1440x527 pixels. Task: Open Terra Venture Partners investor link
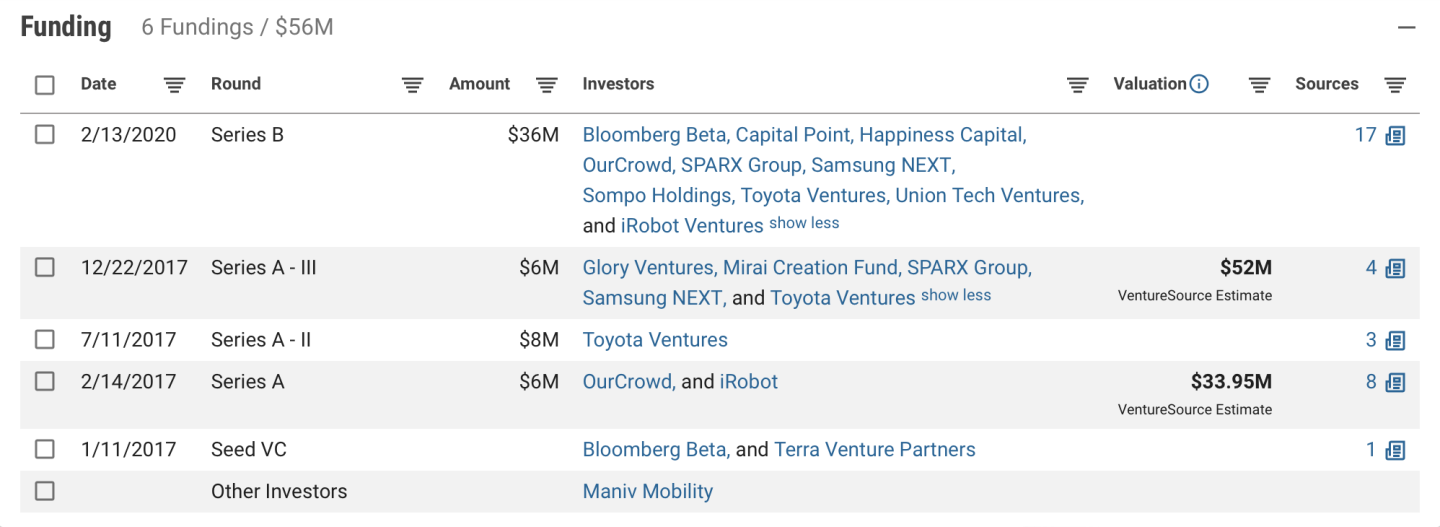[875, 450]
